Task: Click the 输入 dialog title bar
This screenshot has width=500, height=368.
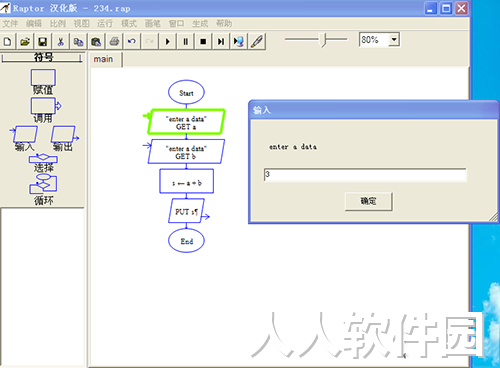Action: pos(373,110)
